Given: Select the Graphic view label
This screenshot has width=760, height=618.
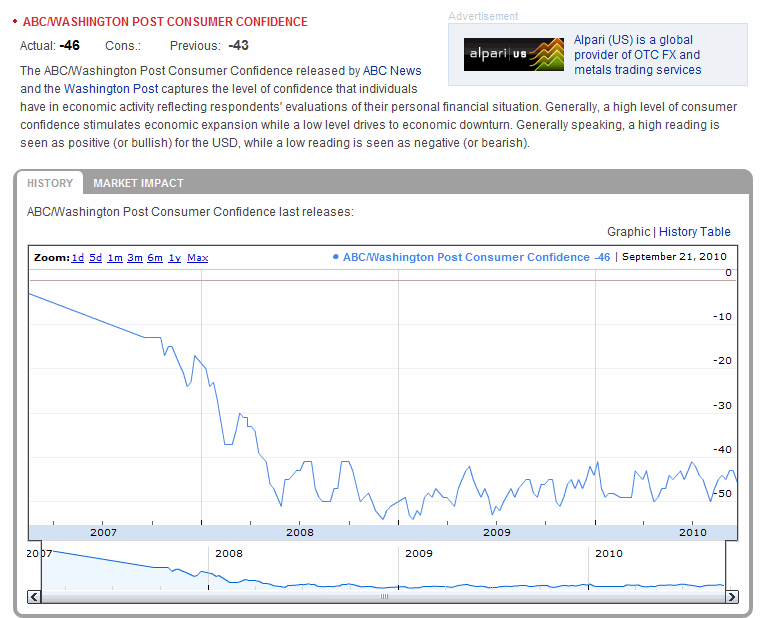Looking at the screenshot, I should click(628, 232).
